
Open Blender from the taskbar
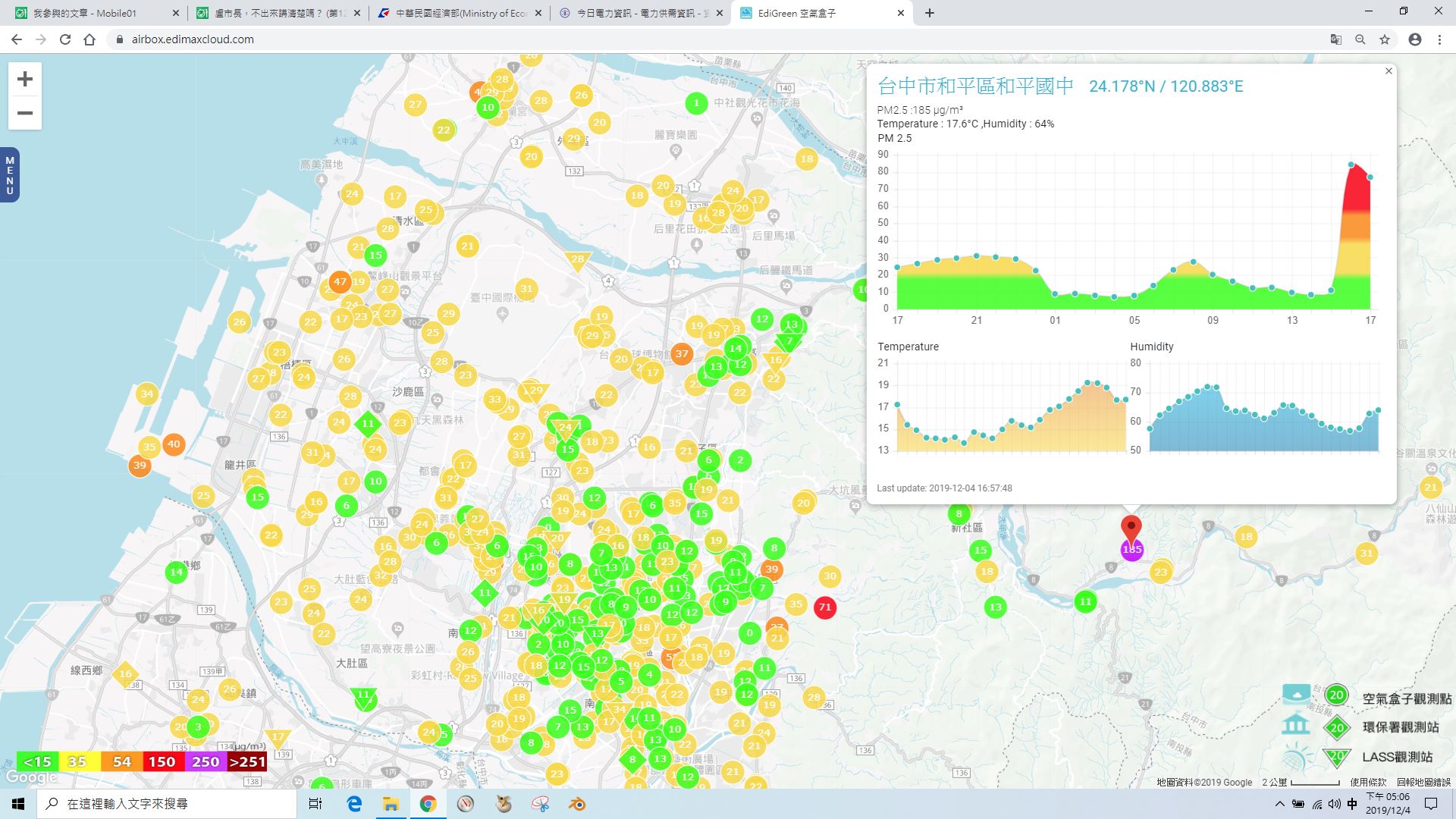pyautogui.click(x=578, y=804)
